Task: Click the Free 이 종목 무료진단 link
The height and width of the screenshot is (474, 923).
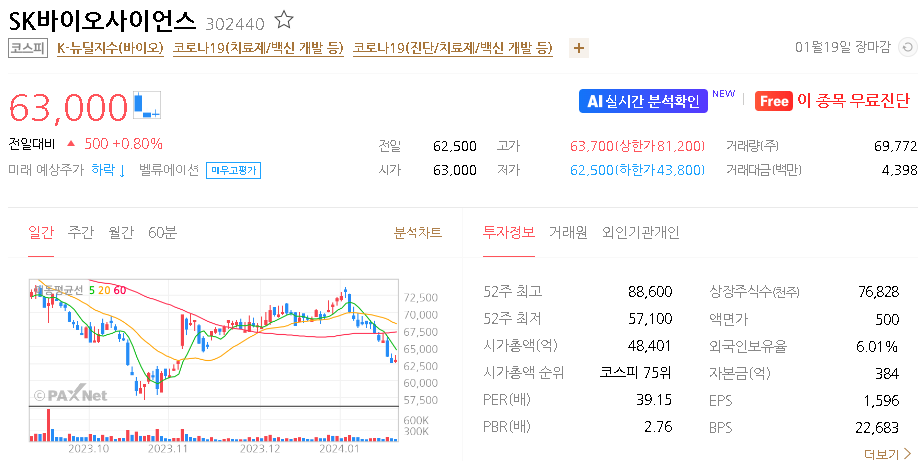Action: tap(832, 101)
